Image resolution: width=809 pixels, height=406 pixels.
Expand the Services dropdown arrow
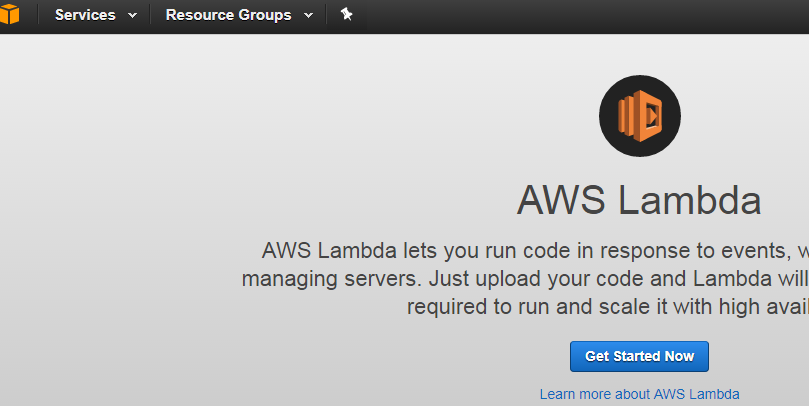click(132, 15)
